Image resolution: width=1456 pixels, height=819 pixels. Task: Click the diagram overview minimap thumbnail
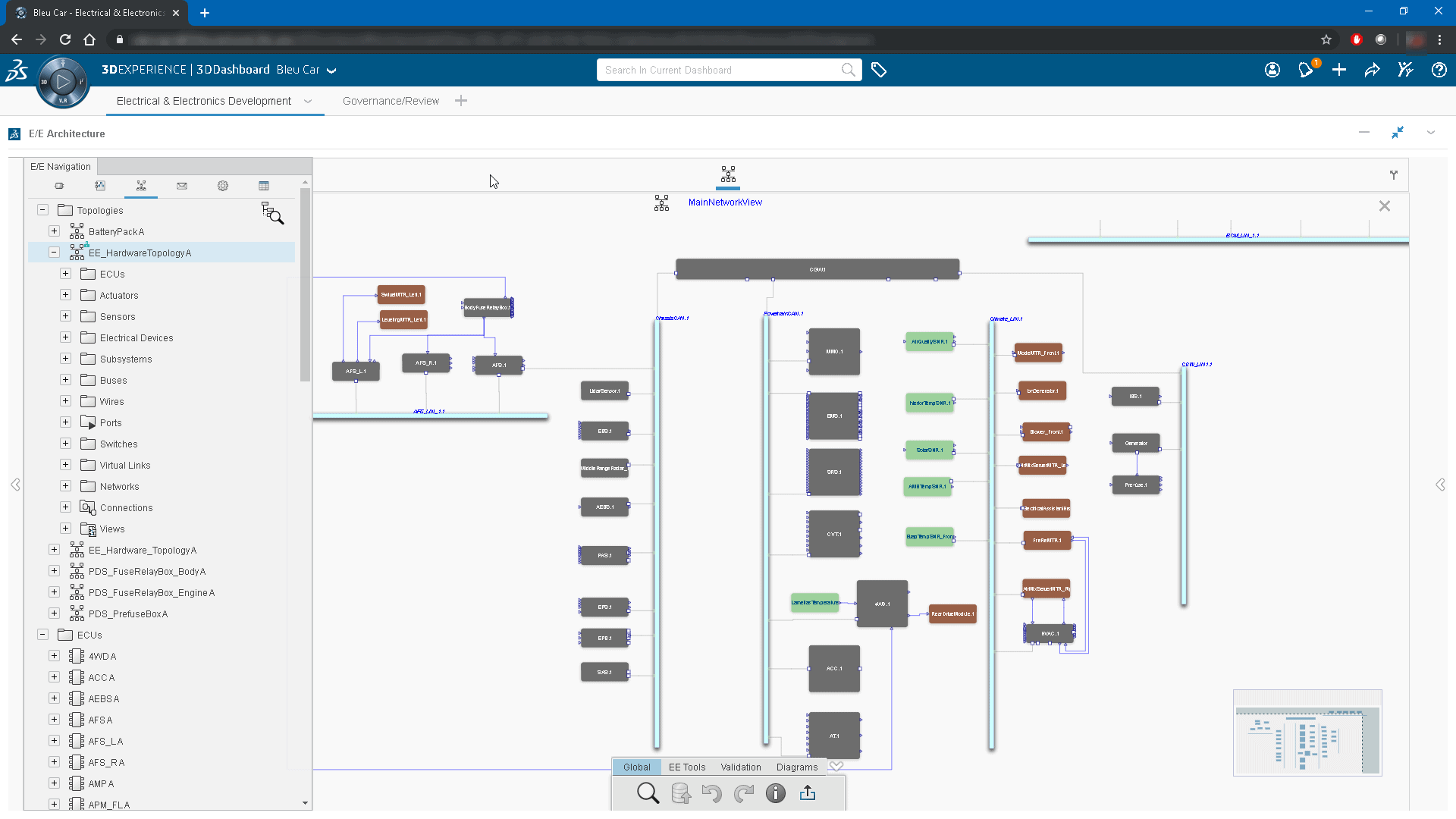(x=1307, y=733)
